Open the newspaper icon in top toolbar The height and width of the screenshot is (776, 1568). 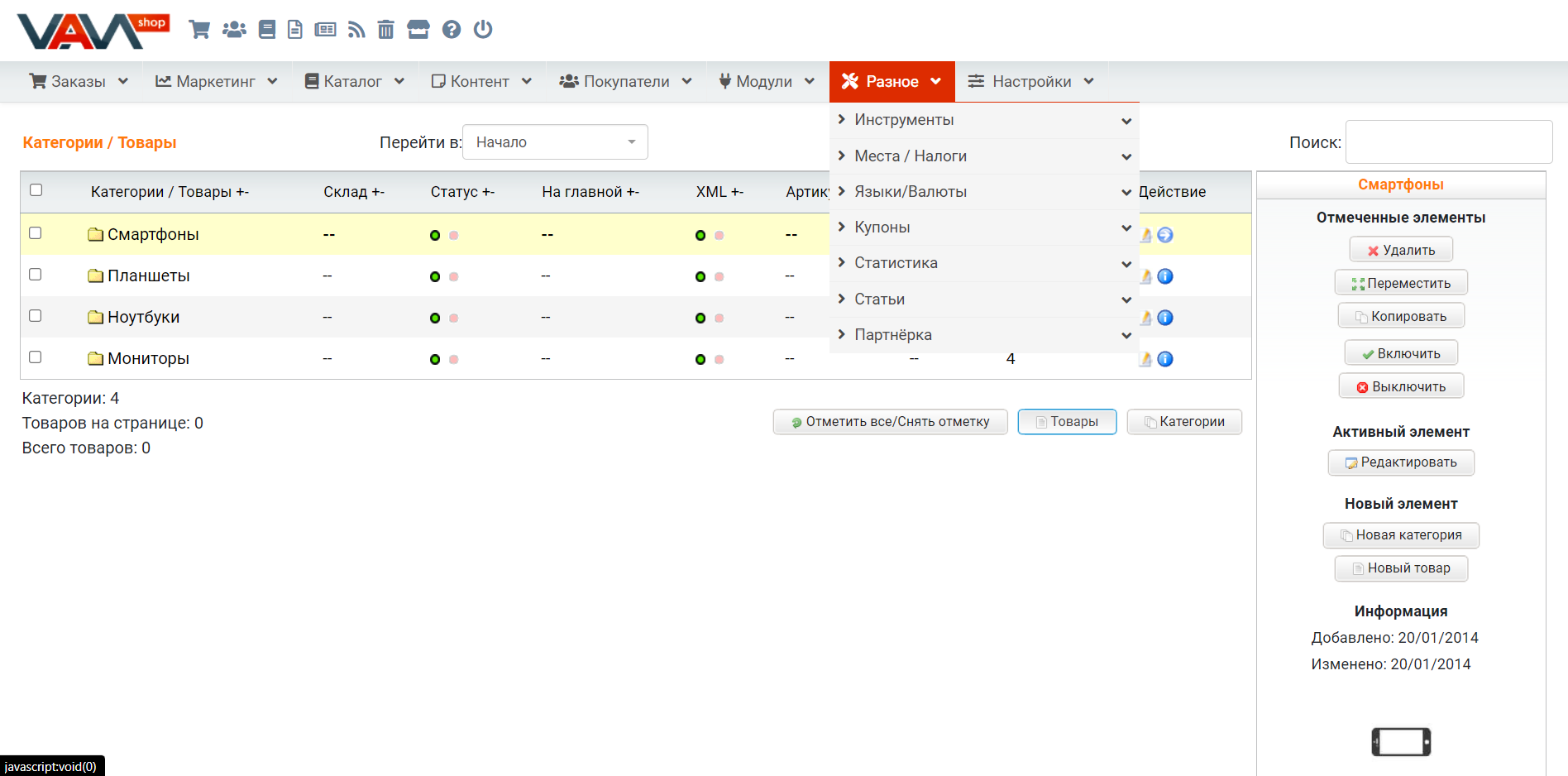click(x=326, y=30)
